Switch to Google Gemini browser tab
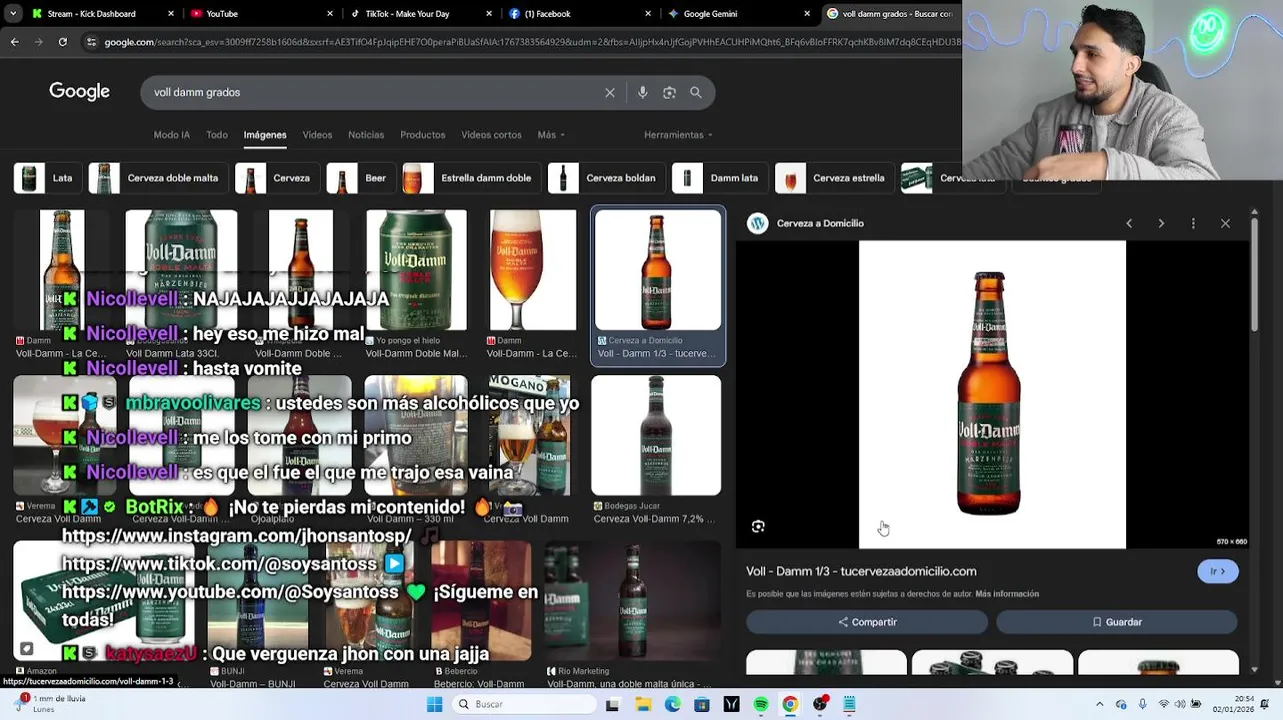 (738, 14)
